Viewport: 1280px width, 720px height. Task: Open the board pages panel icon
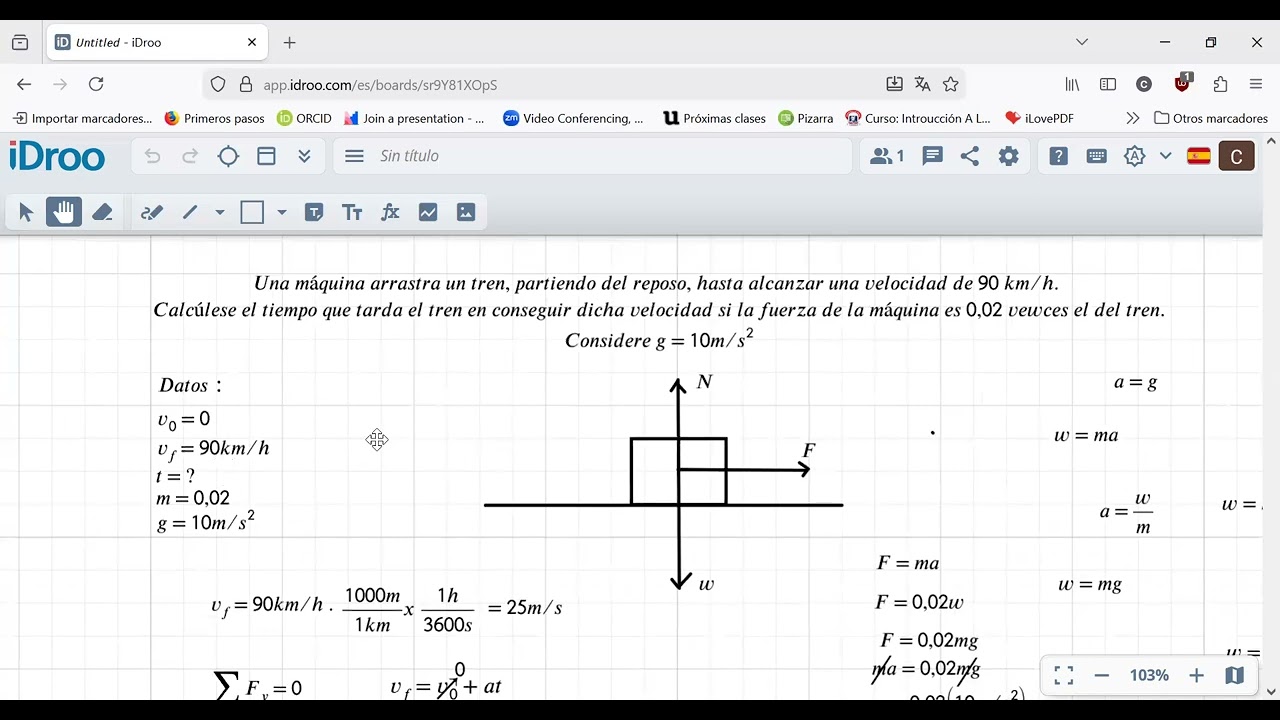[x=266, y=156]
